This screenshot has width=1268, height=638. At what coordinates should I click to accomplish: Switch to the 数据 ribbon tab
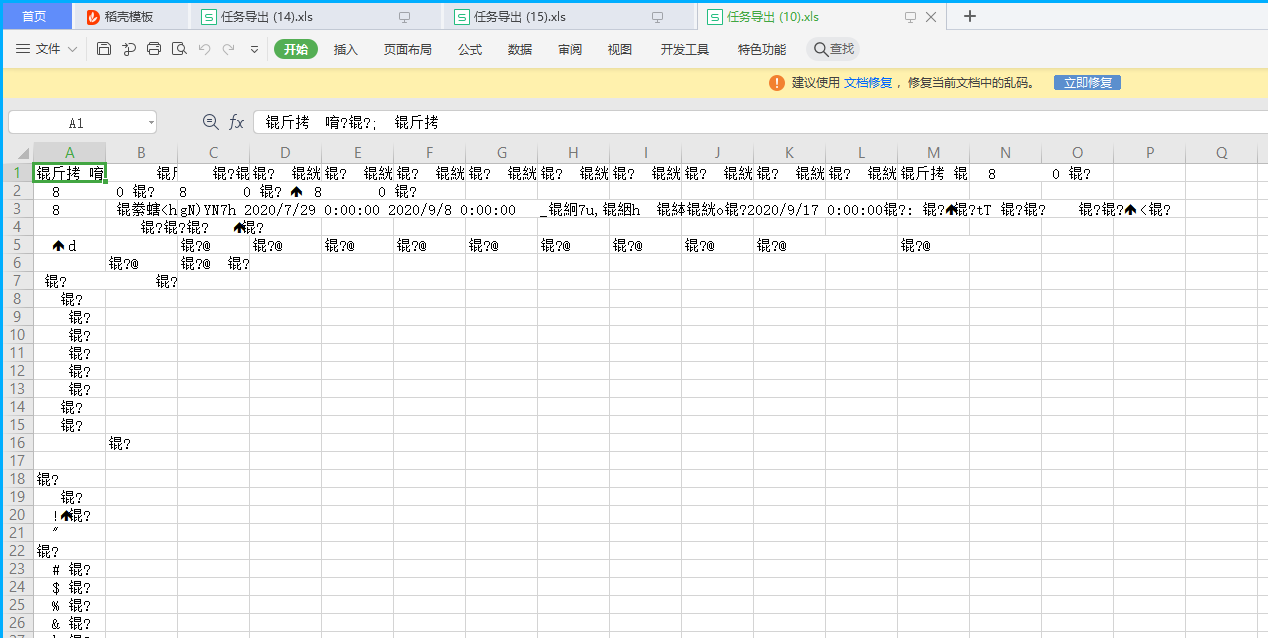(519, 48)
